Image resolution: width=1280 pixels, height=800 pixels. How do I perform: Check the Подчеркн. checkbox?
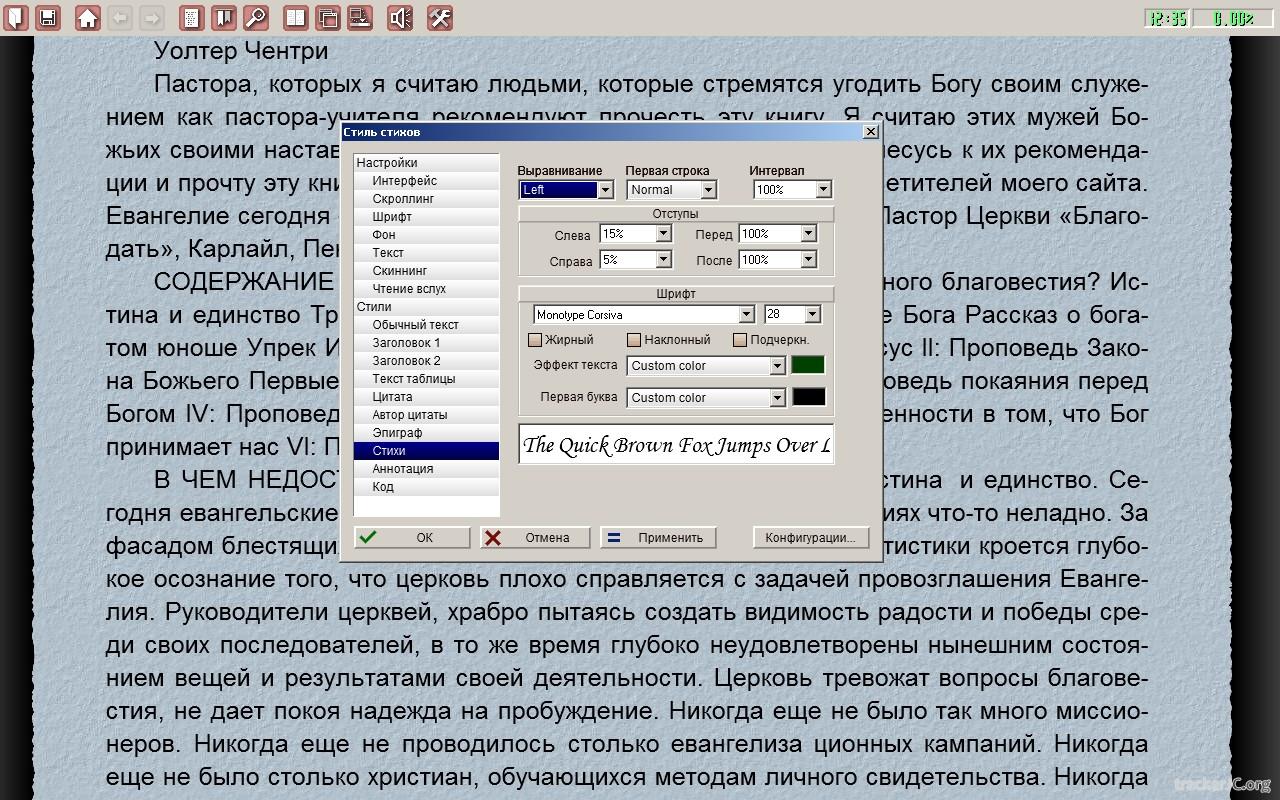(740, 340)
